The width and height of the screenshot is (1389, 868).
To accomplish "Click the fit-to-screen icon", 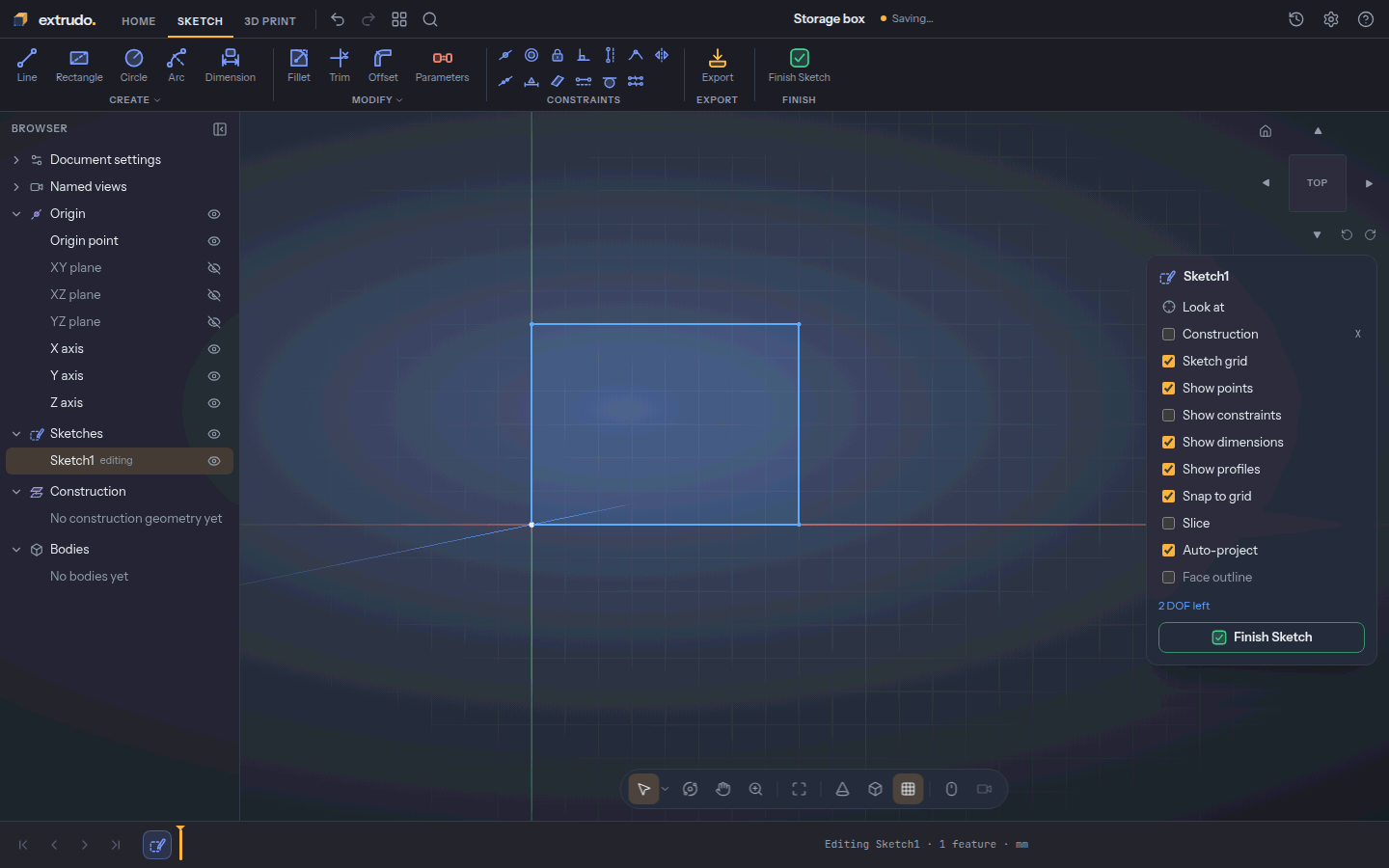I will tap(800, 789).
